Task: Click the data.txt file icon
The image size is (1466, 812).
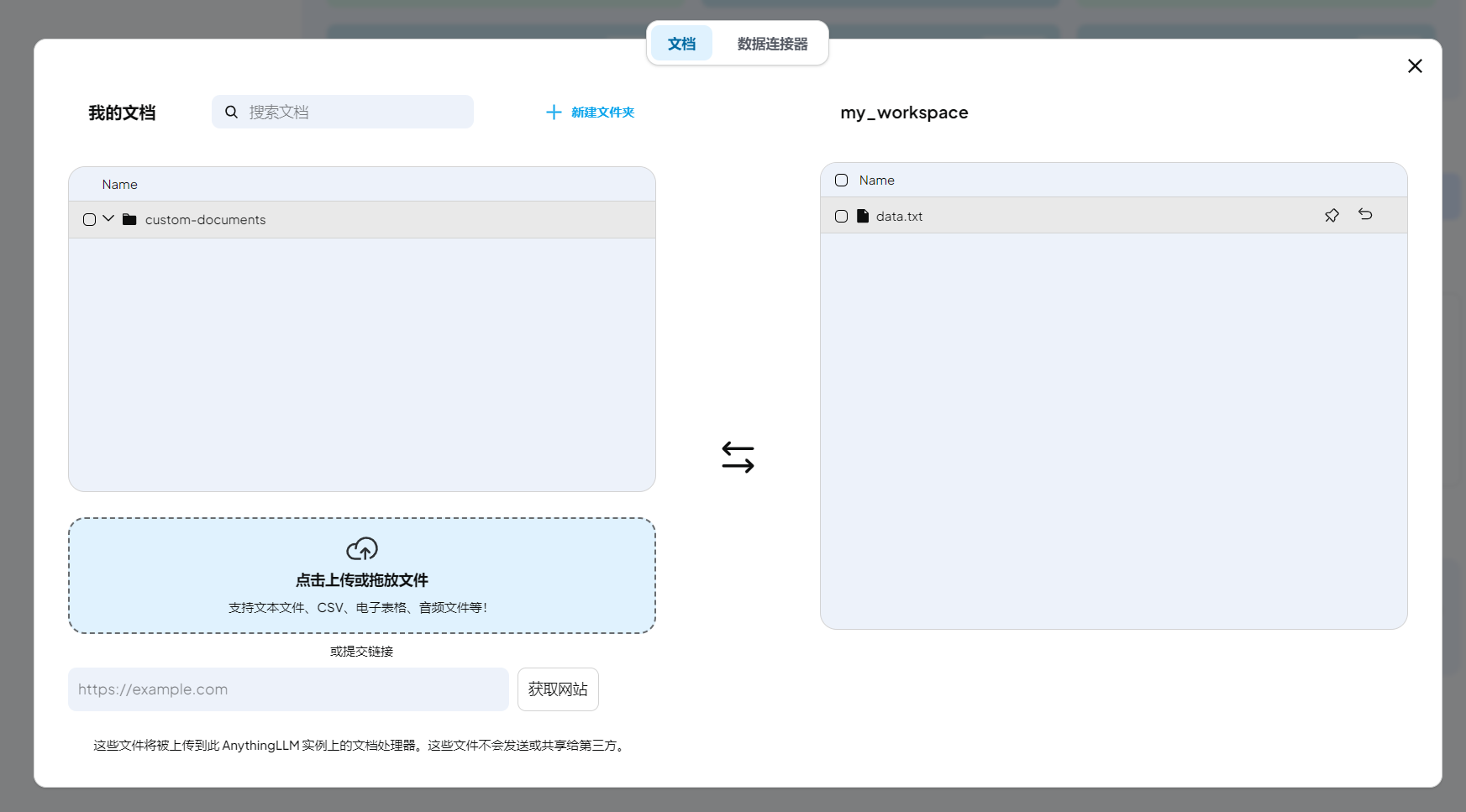Action: 863,216
